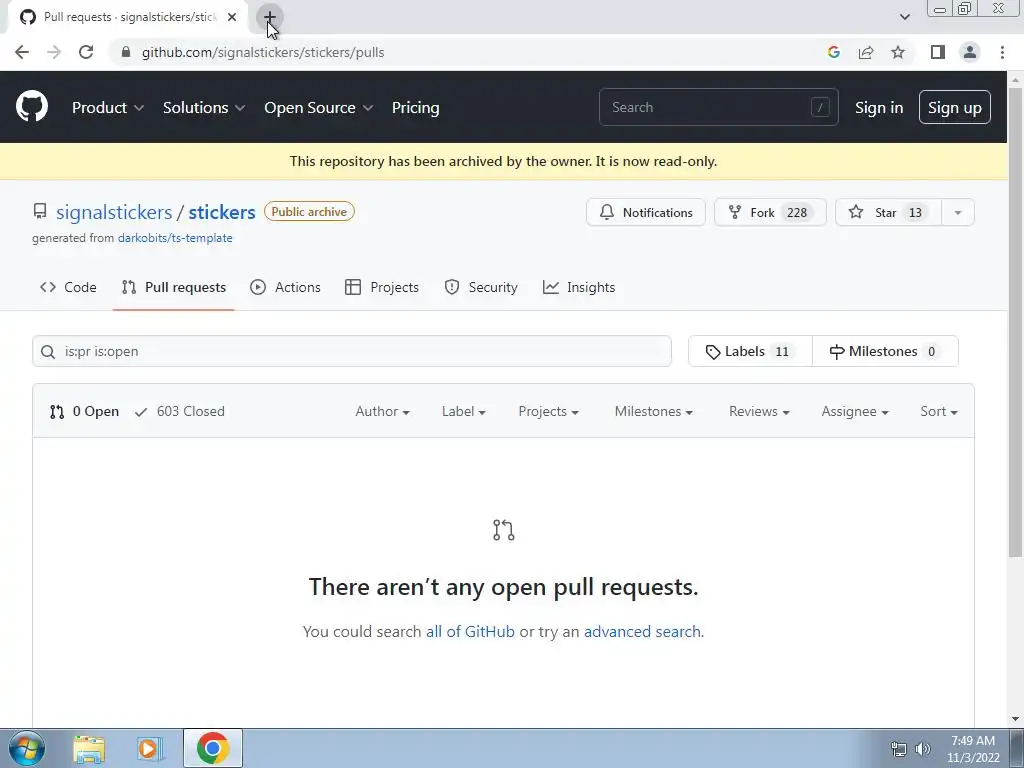Screen dimensions: 1024x768
Task: Switch to the Insights tab
Action: (x=579, y=287)
